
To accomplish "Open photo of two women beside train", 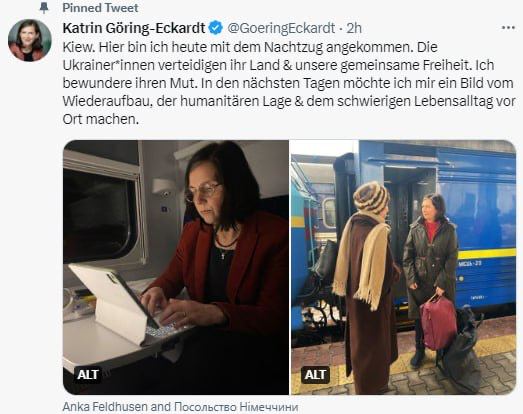I will [404, 267].
